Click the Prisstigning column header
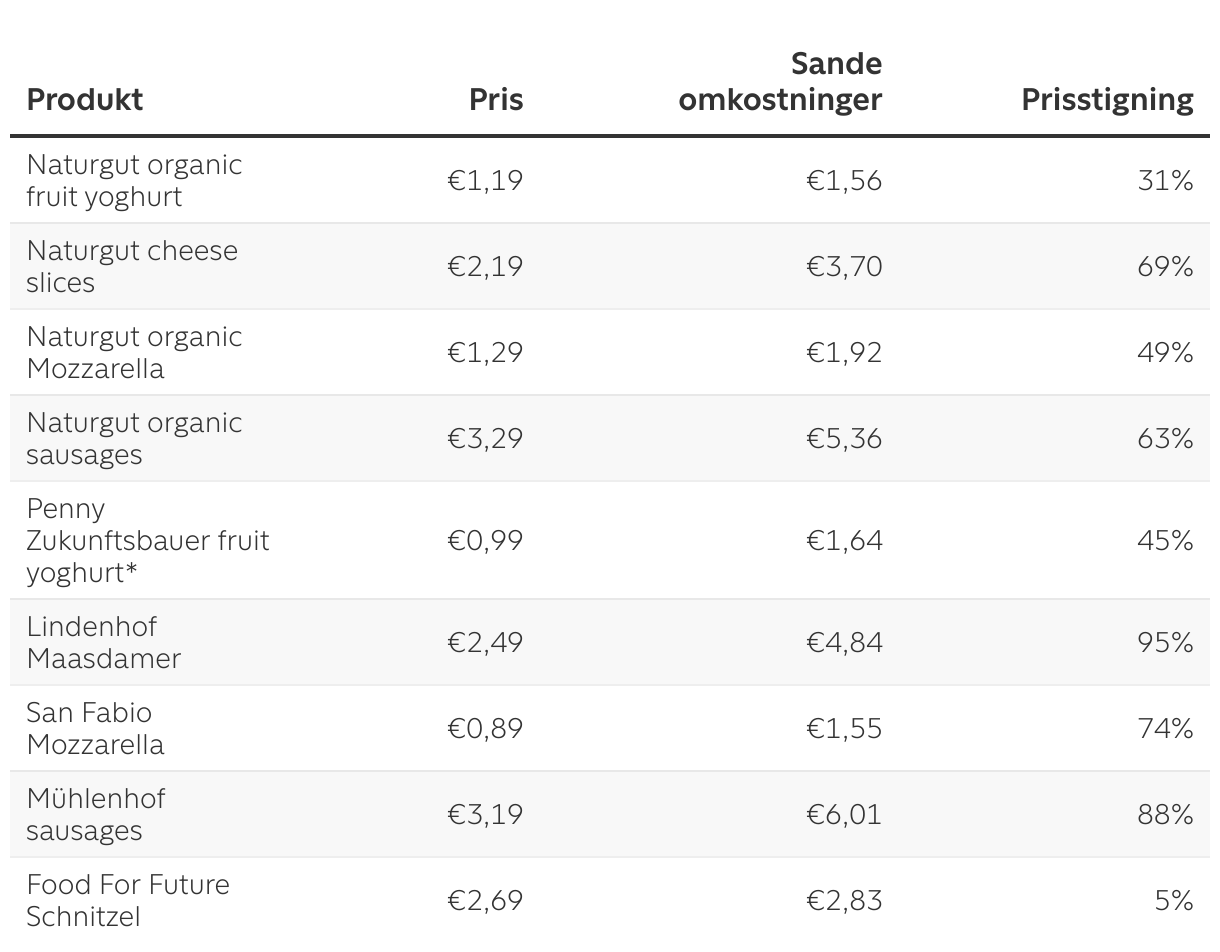 (x=1107, y=100)
